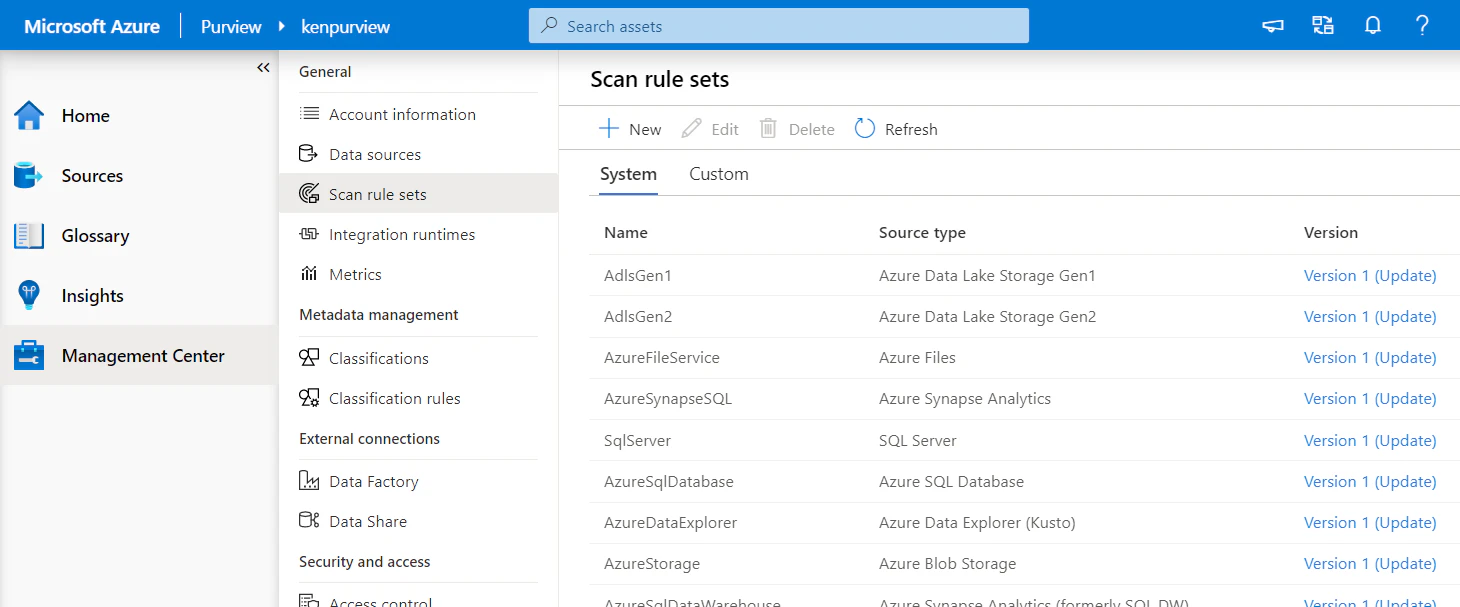Select the AzureSqlDatabase row name
The width and height of the screenshot is (1460, 607).
(669, 481)
